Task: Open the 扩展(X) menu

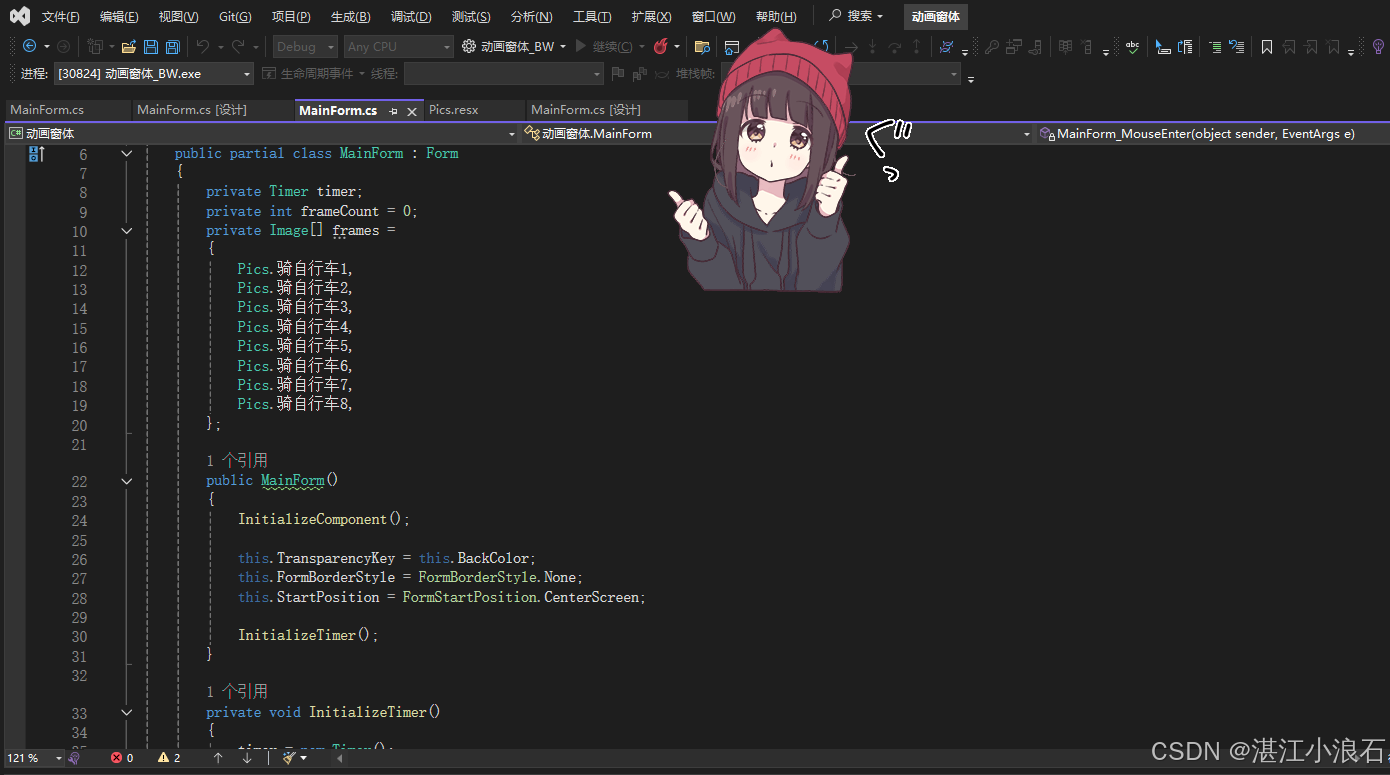Action: point(651,17)
